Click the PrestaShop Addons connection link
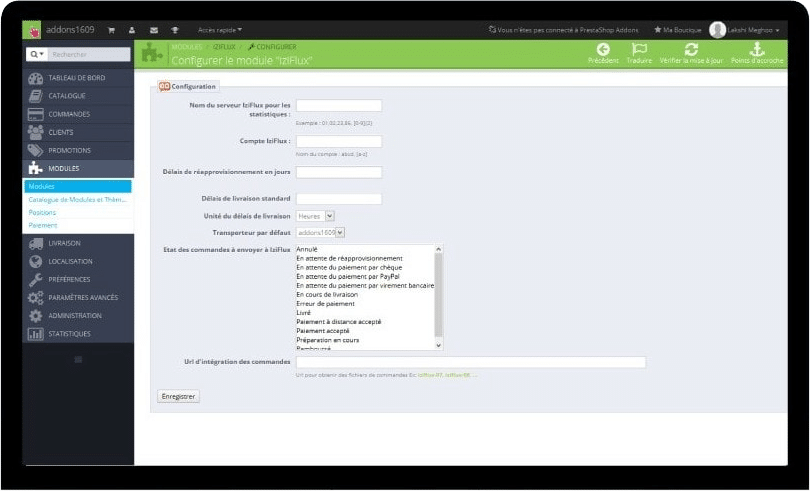 564,30
